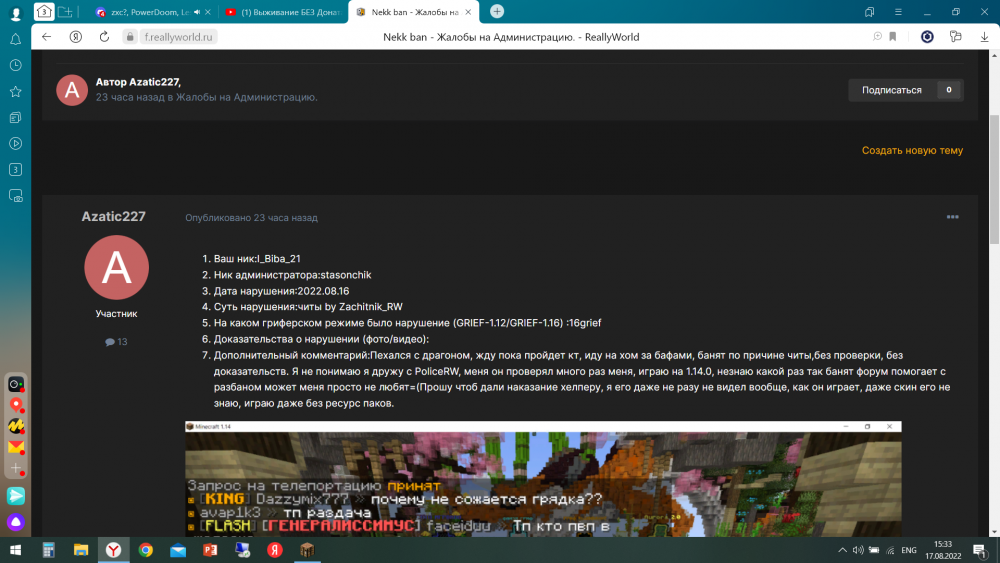Close the Nekk ban tab
This screenshot has height=563, width=1000.
[x=468, y=12]
